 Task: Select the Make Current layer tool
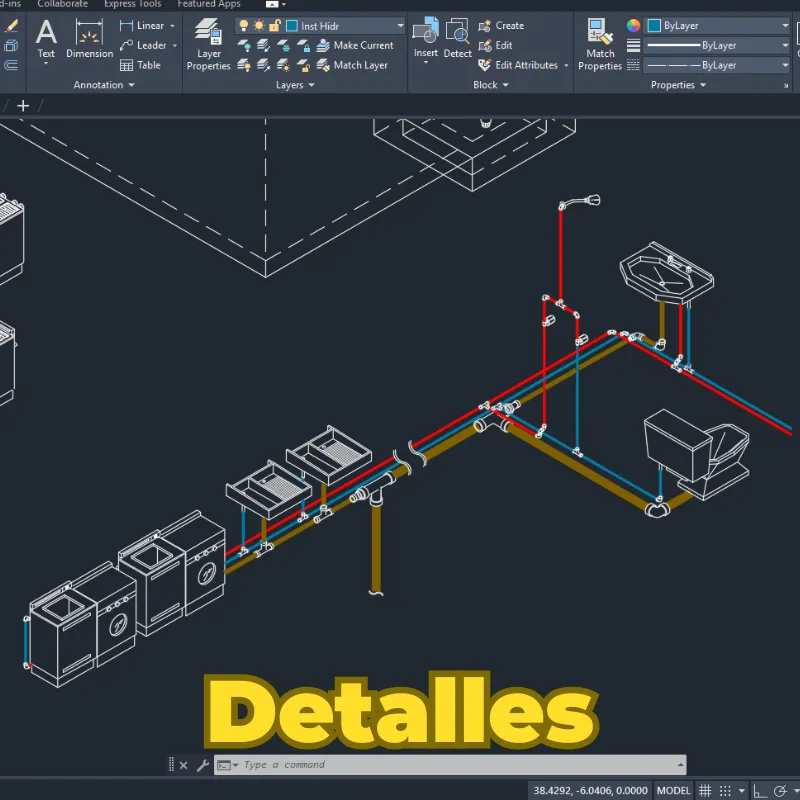pyautogui.click(x=356, y=45)
